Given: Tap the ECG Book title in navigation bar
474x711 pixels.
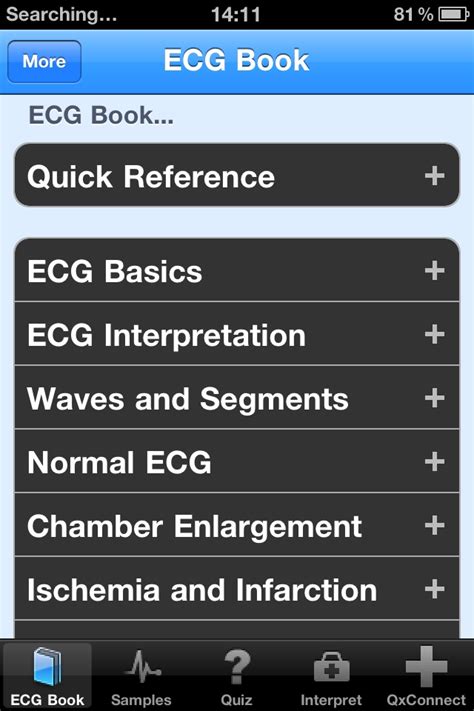Looking at the screenshot, I should click(236, 60).
